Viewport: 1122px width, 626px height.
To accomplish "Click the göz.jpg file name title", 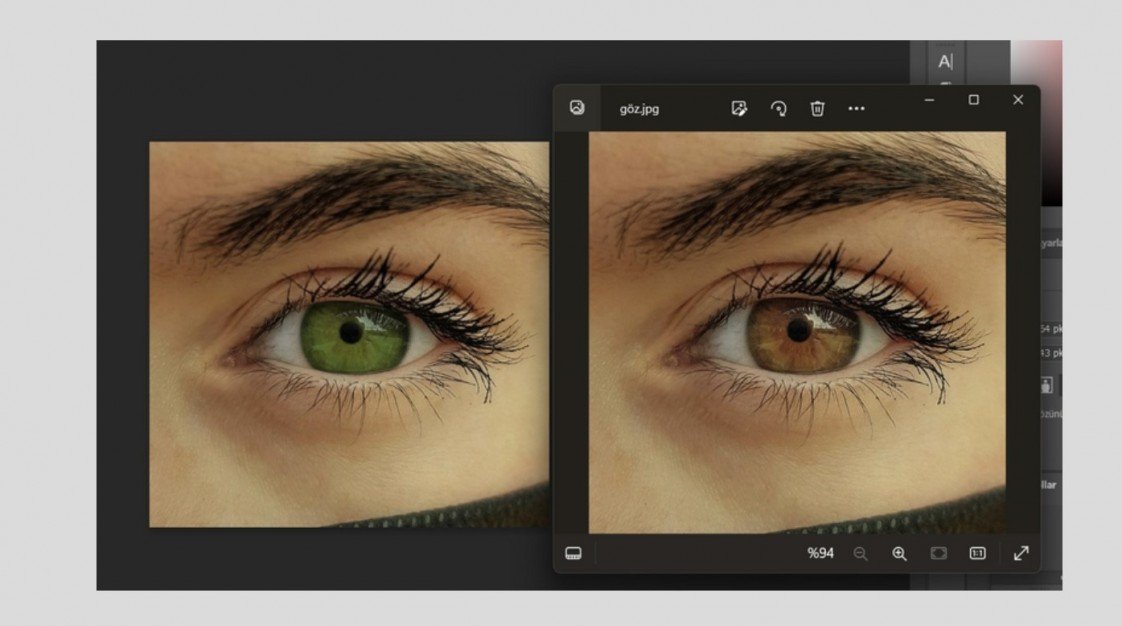I will click(639, 109).
